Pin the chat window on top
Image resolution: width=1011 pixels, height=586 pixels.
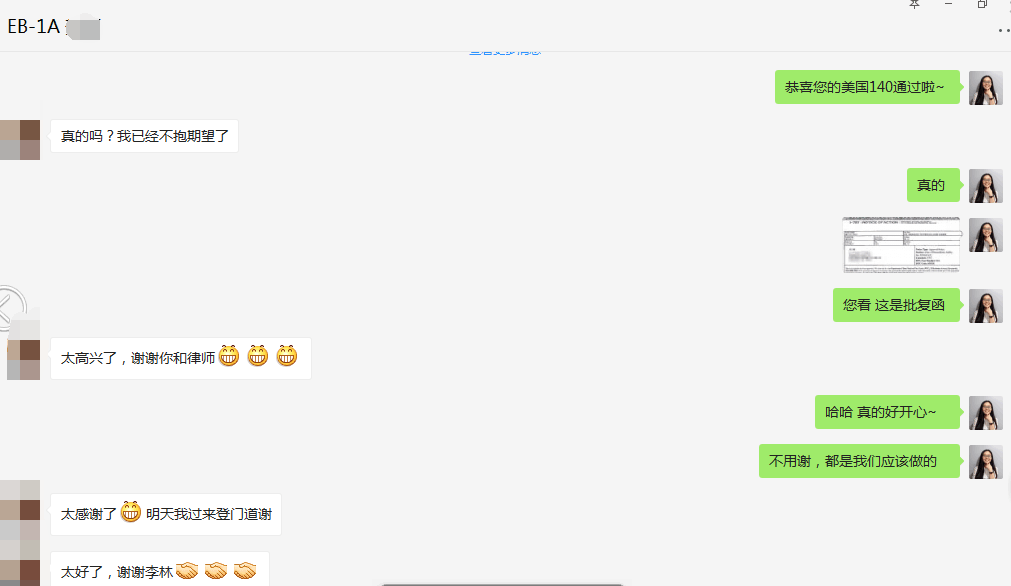914,5
